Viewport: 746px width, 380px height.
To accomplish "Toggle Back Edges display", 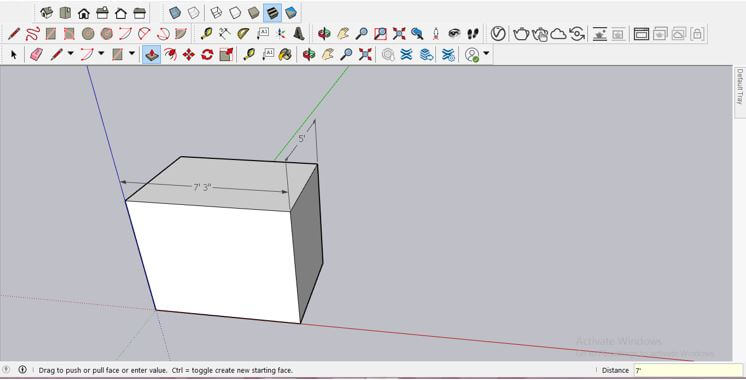I will [x=194, y=13].
